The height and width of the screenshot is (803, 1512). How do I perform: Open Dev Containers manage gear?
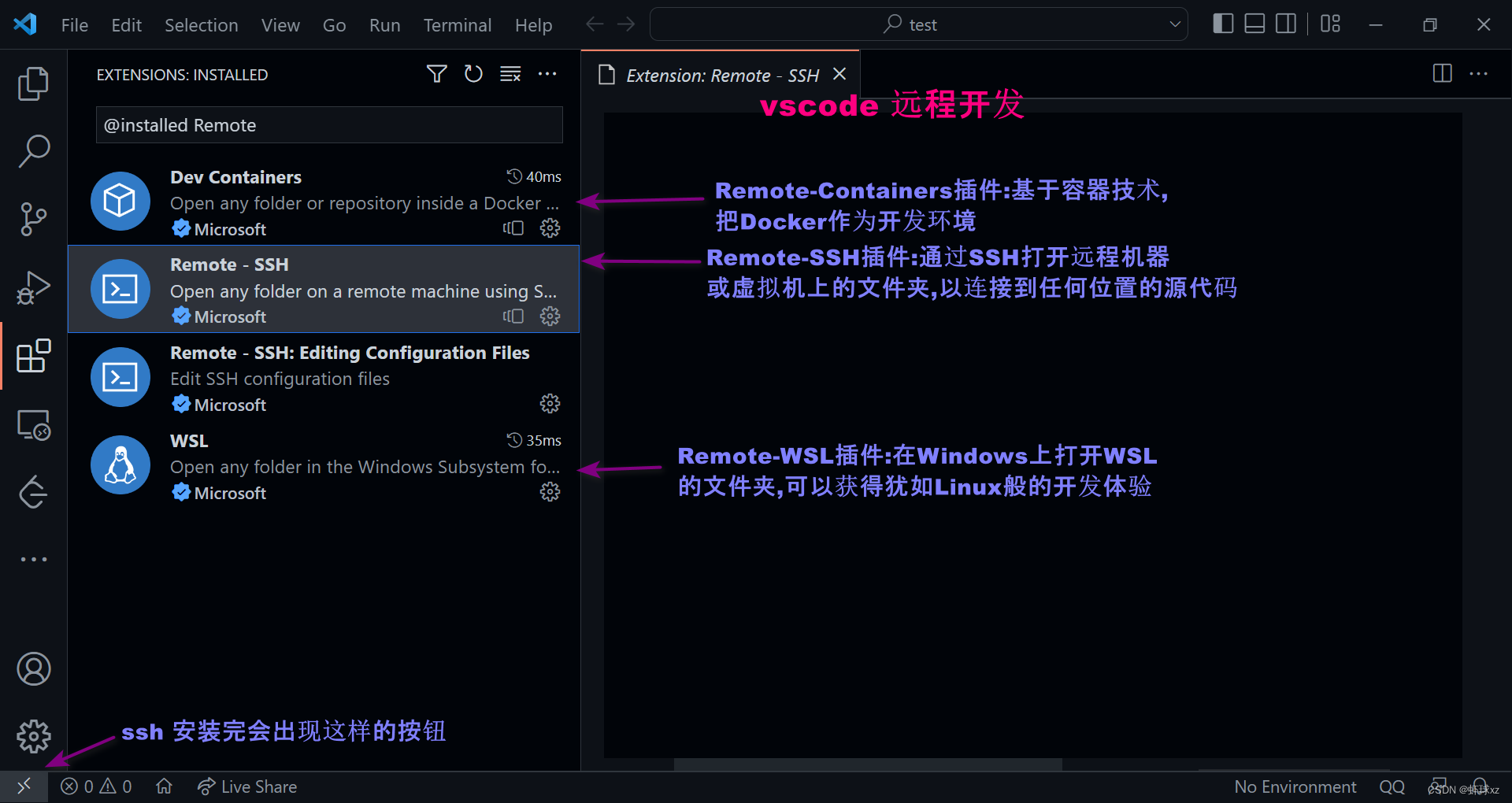[x=550, y=228]
